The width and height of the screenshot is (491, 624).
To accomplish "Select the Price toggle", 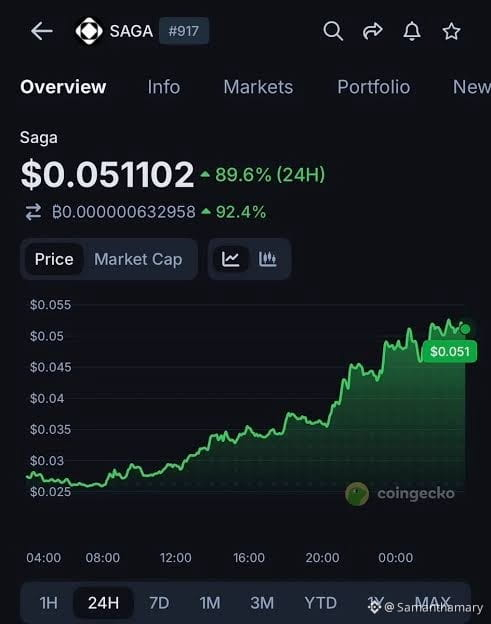I will 54,259.
